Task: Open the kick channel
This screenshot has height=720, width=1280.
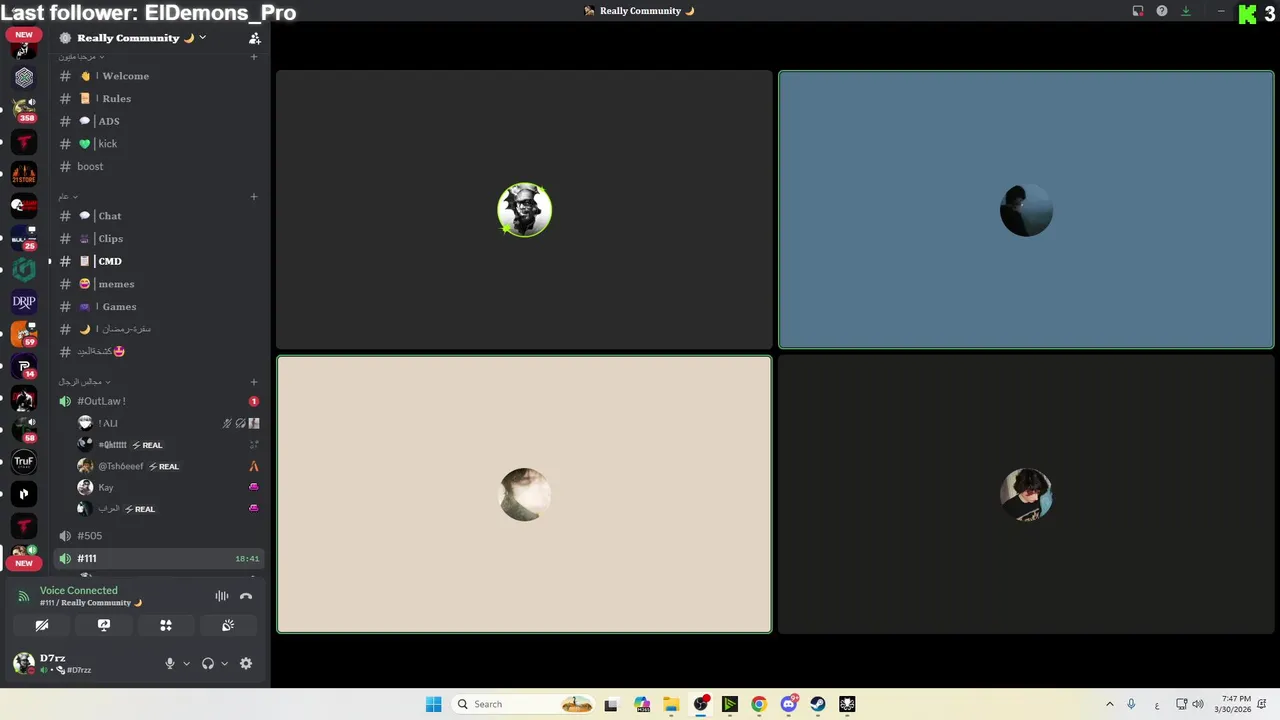Action: (158, 144)
